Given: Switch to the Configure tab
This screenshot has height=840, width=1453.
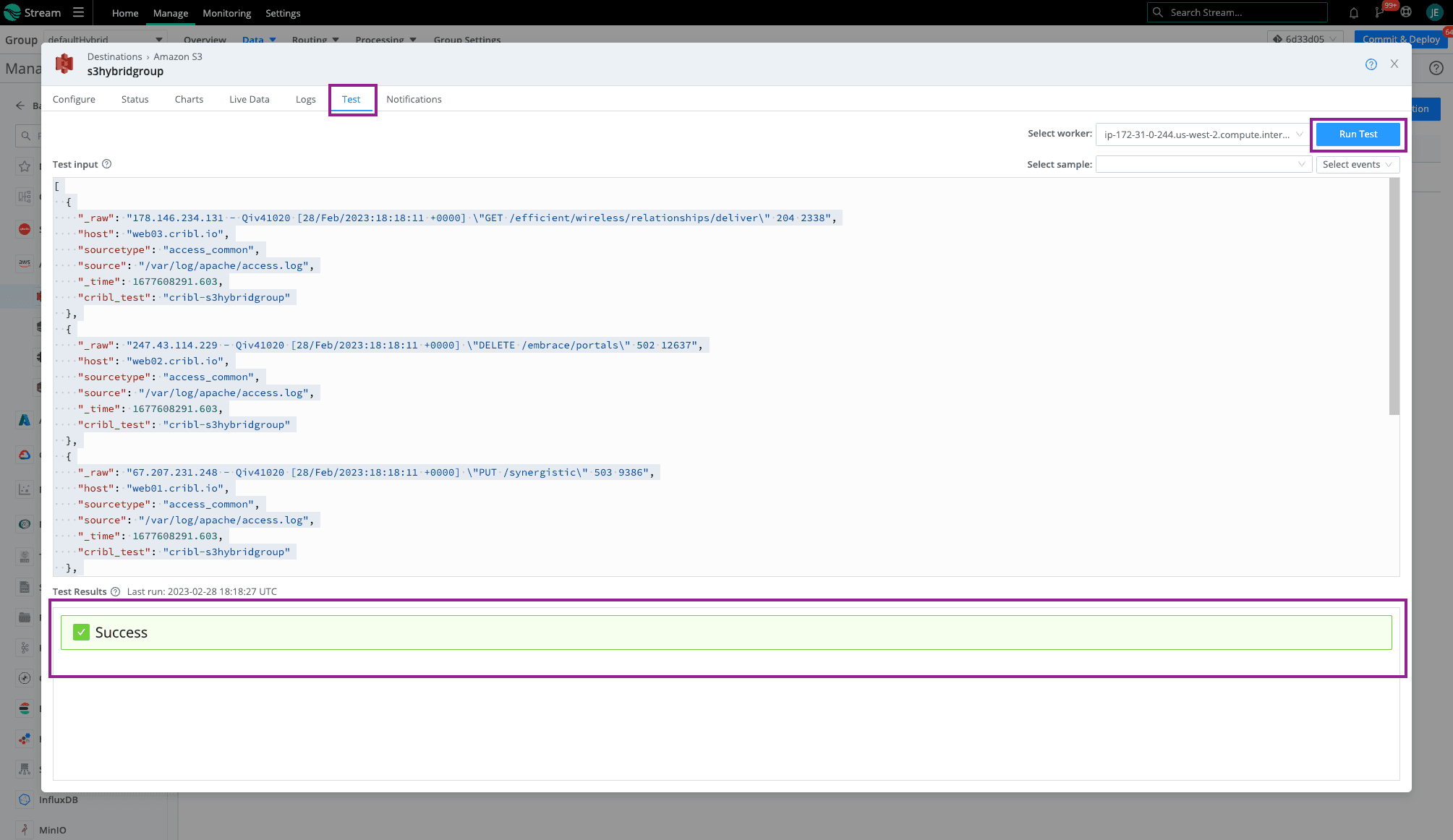Looking at the screenshot, I should click(74, 99).
